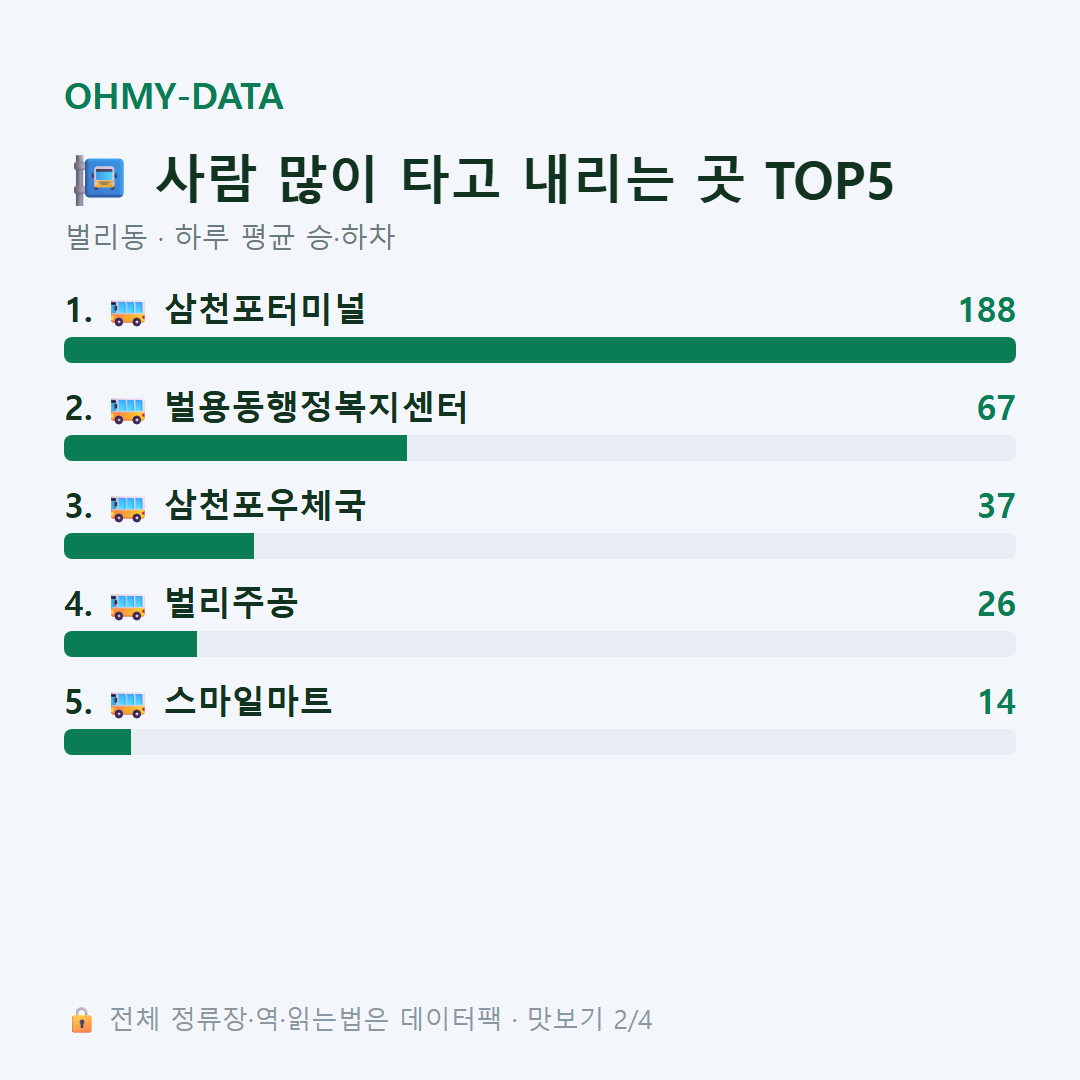Click the progress bar under 스마일마트
The width and height of the screenshot is (1080, 1080).
point(540,742)
